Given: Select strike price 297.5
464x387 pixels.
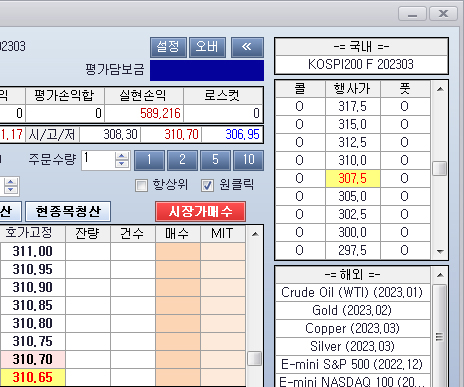Looking at the screenshot, I should (x=353, y=251).
